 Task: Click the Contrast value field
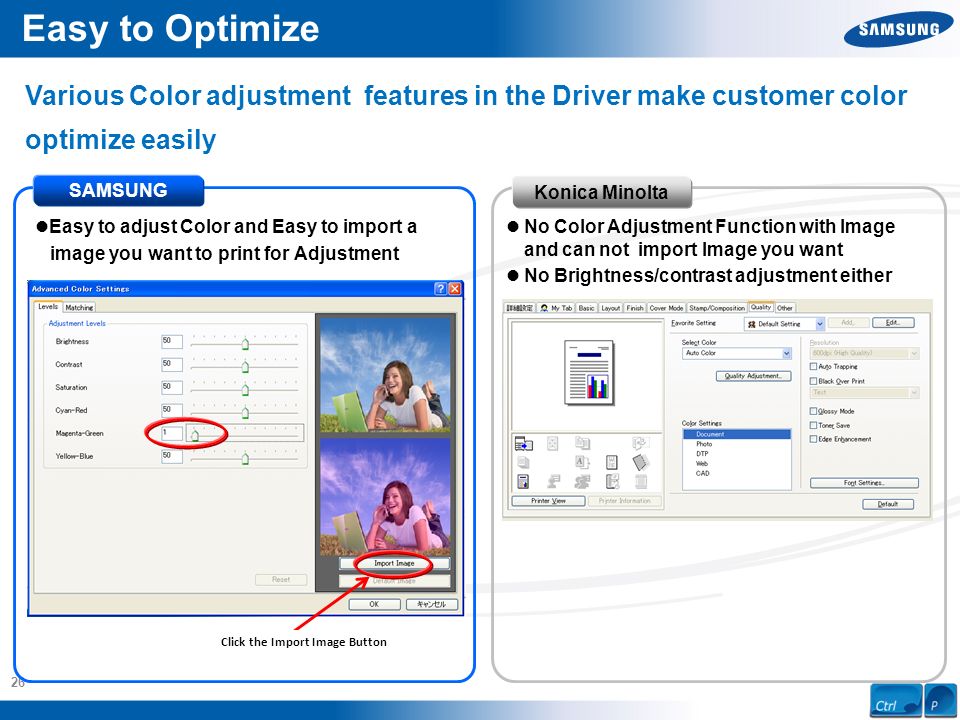point(172,364)
